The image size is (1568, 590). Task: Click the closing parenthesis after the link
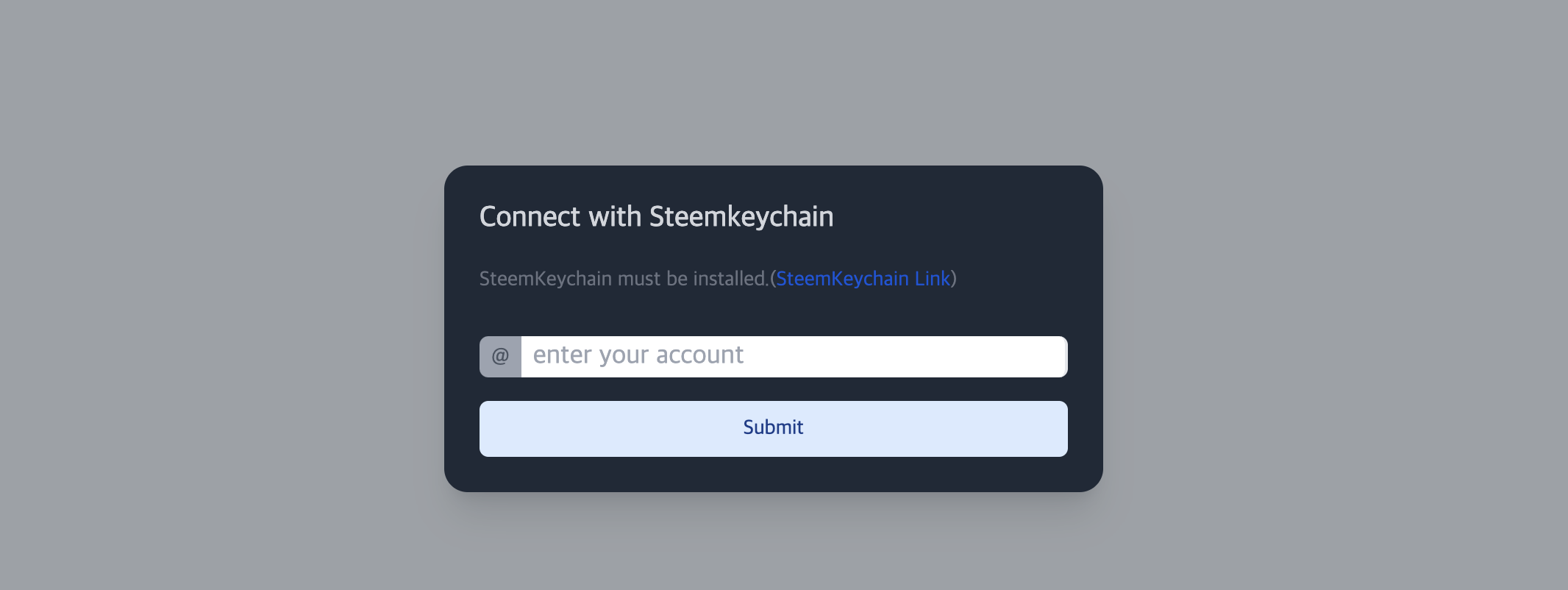click(954, 279)
